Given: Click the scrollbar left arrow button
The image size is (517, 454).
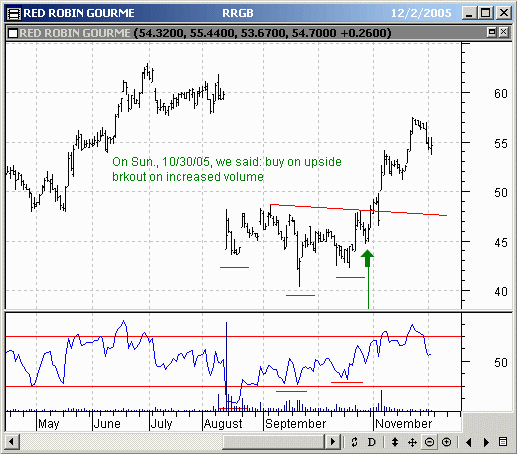Looking at the screenshot, I should (12, 442).
